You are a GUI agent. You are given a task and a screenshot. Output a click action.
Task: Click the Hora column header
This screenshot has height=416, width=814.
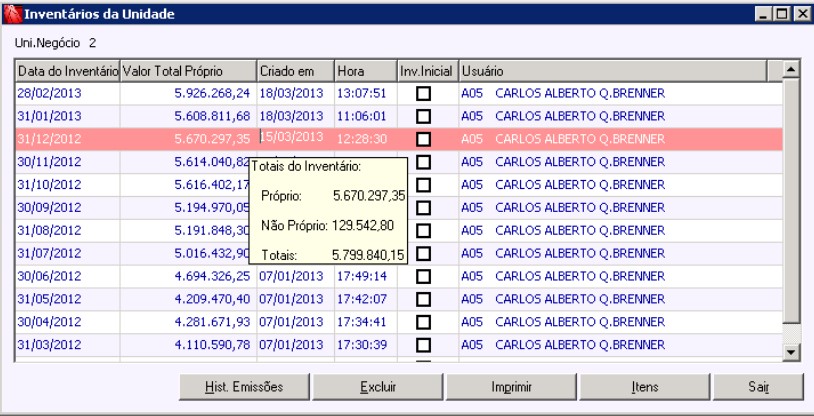pos(366,71)
